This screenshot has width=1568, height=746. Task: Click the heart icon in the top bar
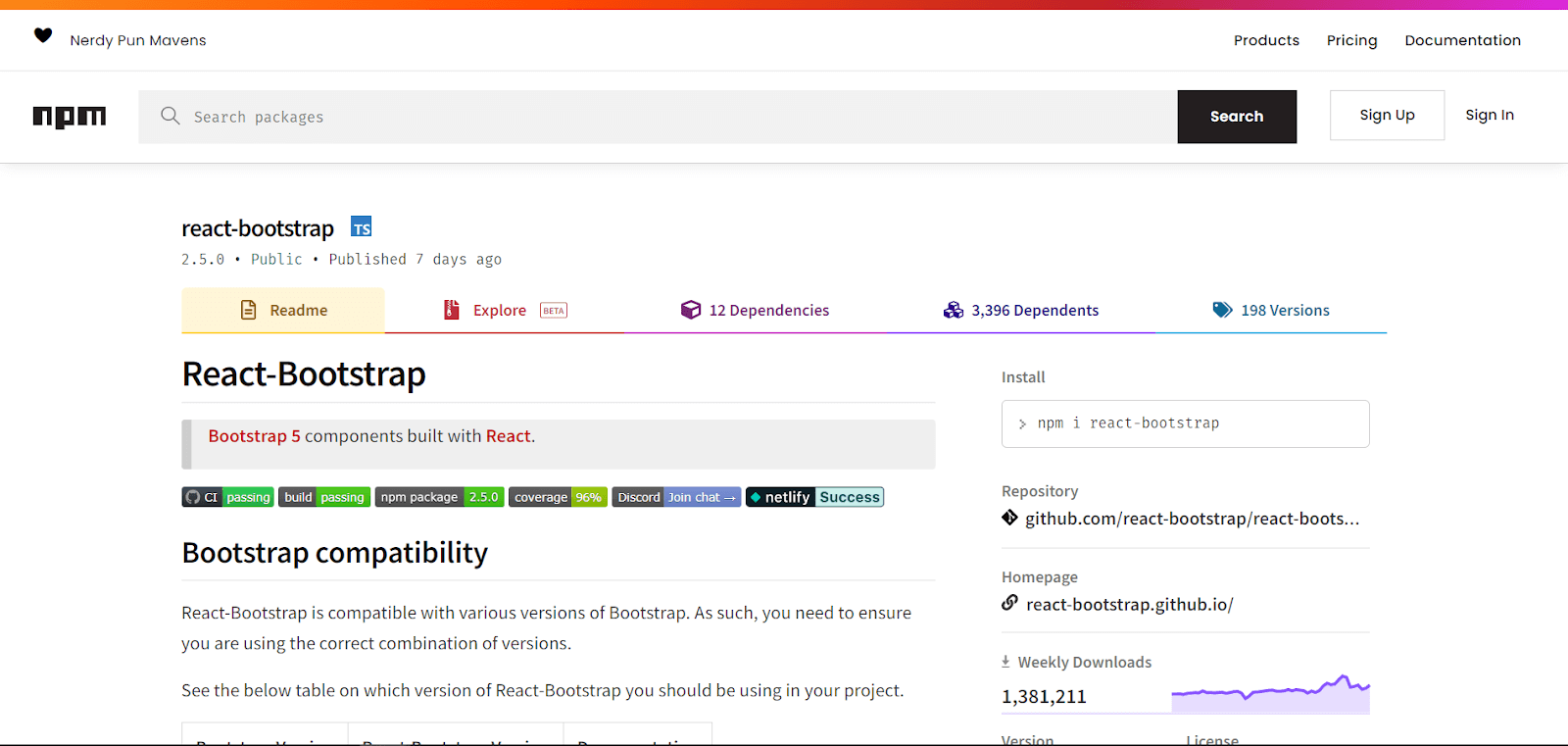click(43, 36)
